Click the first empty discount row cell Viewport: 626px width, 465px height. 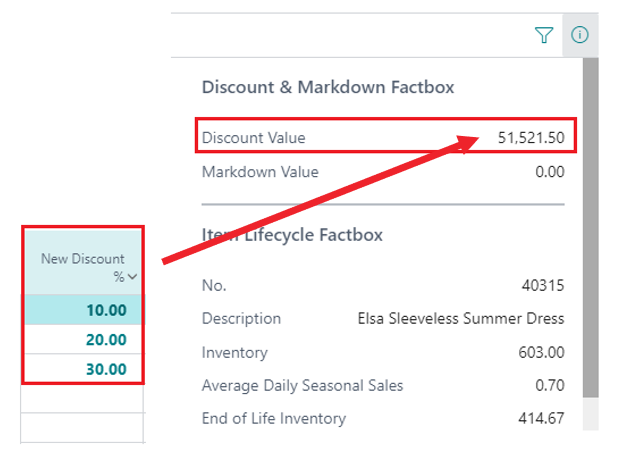(83, 398)
